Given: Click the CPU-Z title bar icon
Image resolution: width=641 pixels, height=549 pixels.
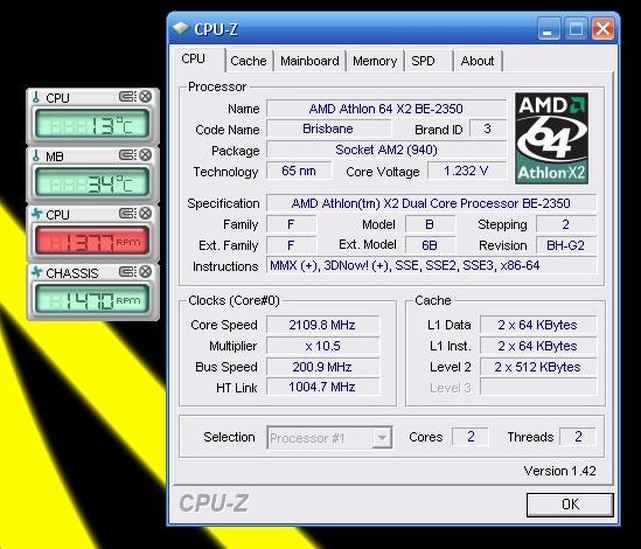Looking at the screenshot, I should [x=181, y=29].
